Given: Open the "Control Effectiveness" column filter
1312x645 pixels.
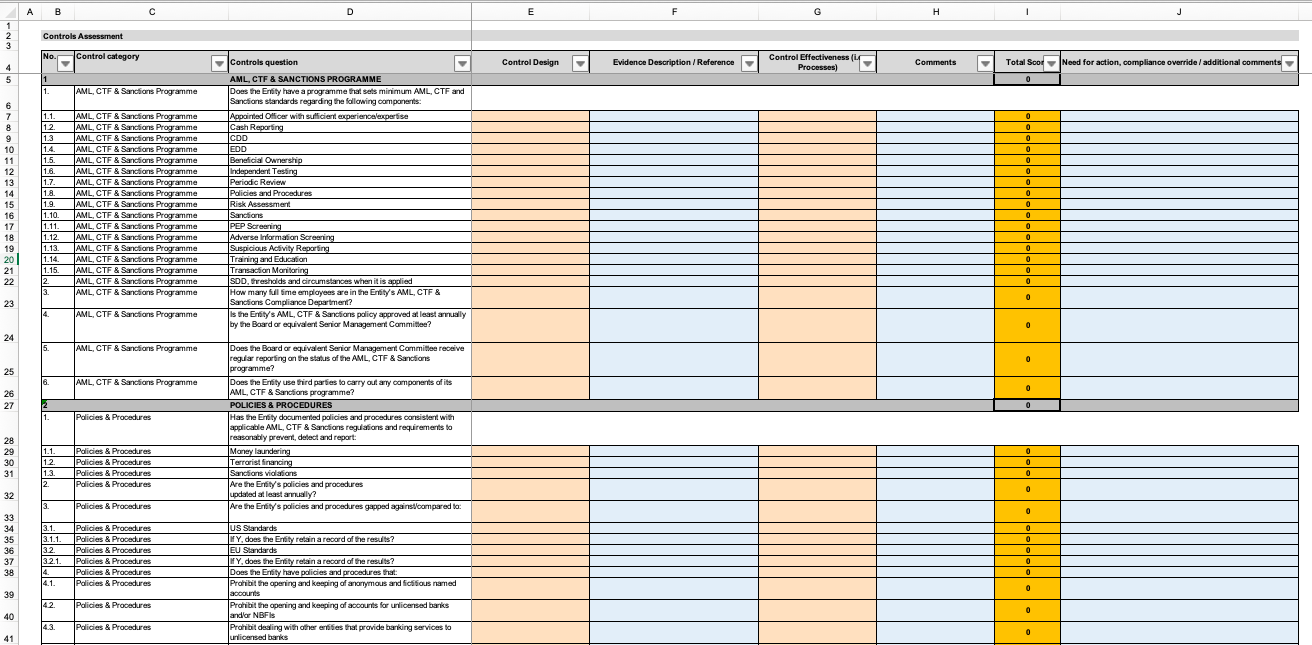Looking at the screenshot, I should 867,62.
